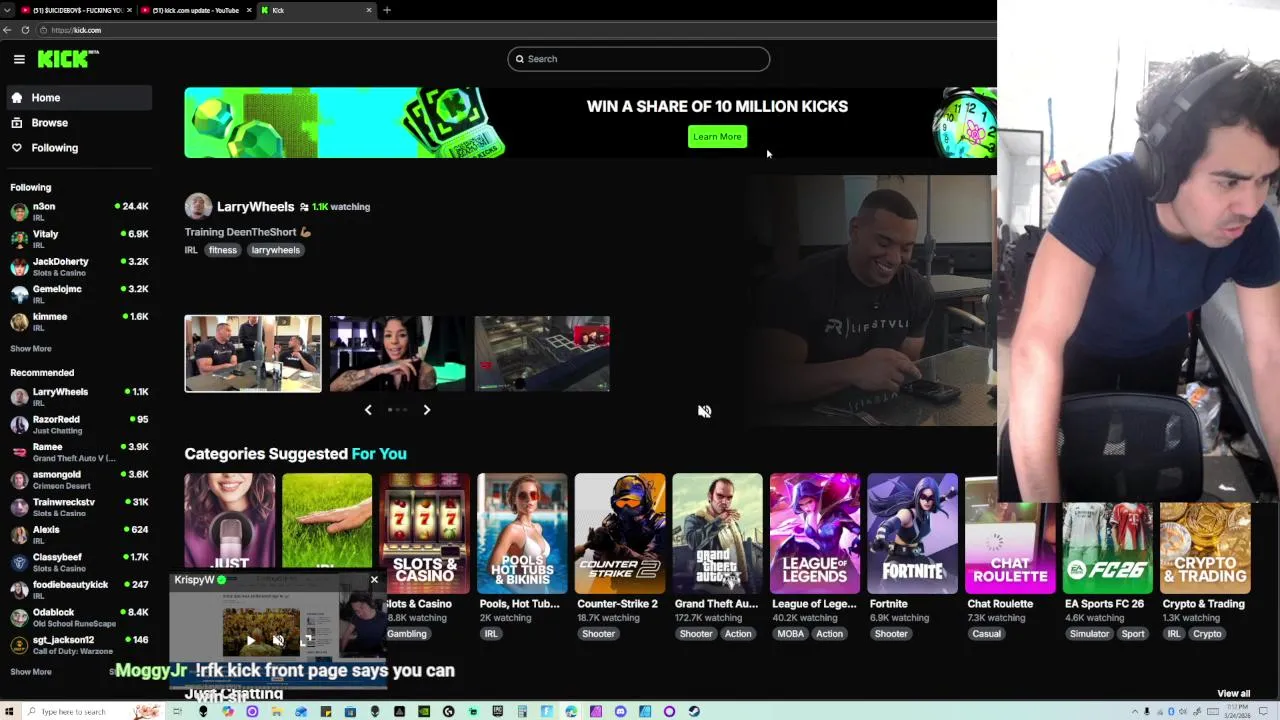Reload the page
1280x720 pixels.
tap(26, 30)
